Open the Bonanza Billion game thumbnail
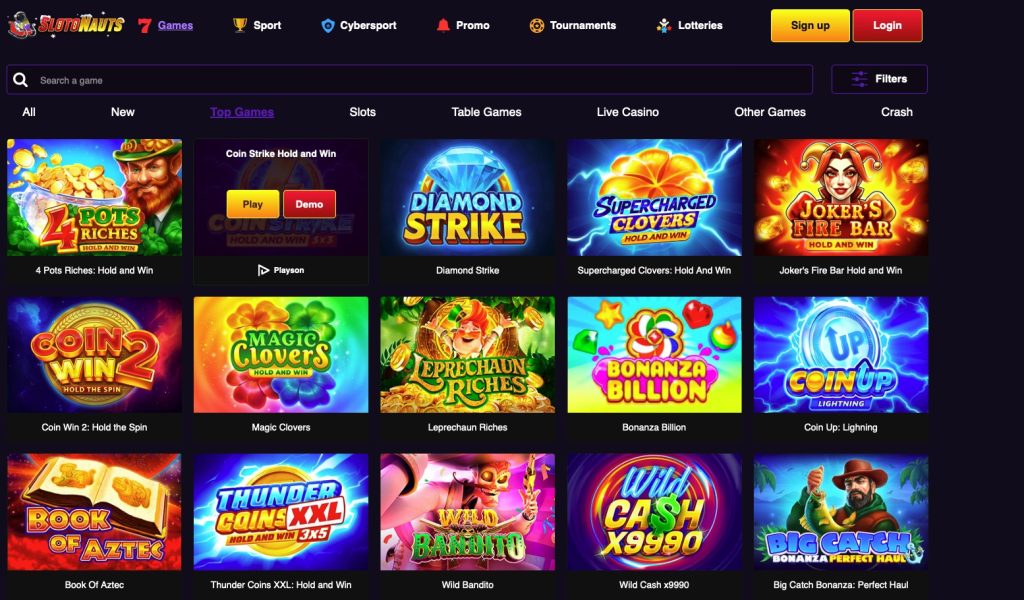1024x600 pixels. pos(654,355)
